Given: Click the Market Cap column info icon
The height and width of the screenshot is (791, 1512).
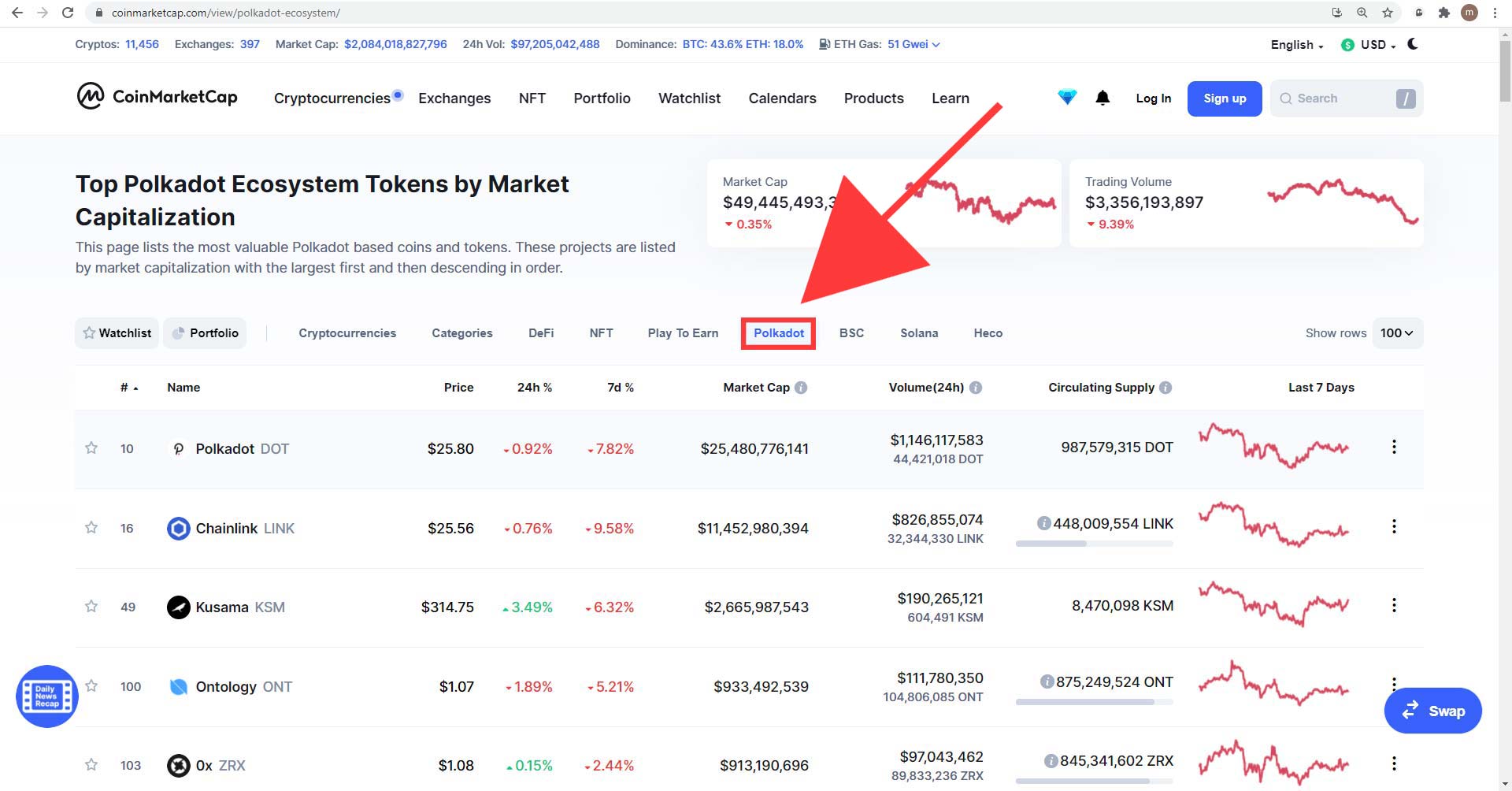Looking at the screenshot, I should pos(801,388).
